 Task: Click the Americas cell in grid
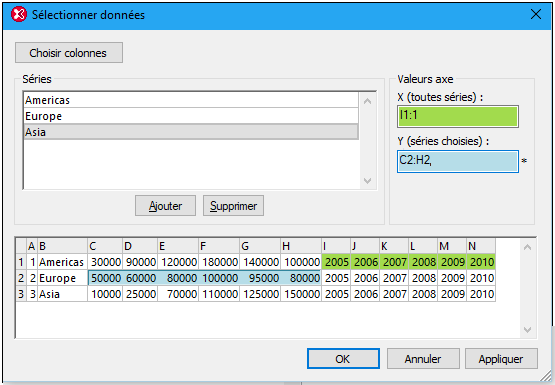click(x=62, y=262)
